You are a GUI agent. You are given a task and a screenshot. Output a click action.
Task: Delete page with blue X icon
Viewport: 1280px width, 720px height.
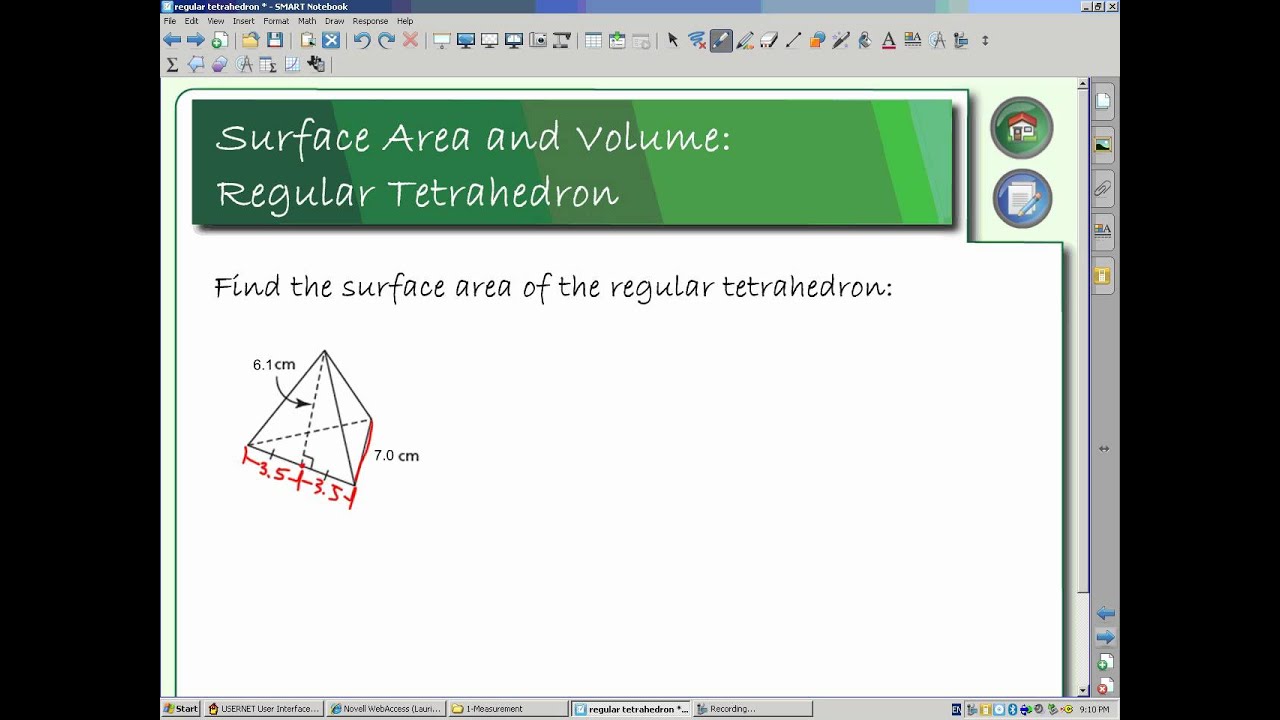(x=331, y=40)
